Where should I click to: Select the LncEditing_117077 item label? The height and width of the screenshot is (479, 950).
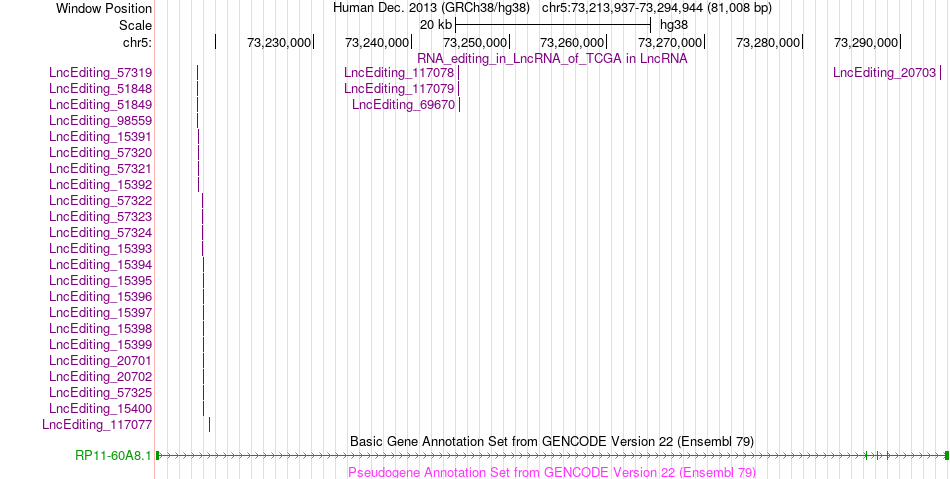[x=97, y=424]
